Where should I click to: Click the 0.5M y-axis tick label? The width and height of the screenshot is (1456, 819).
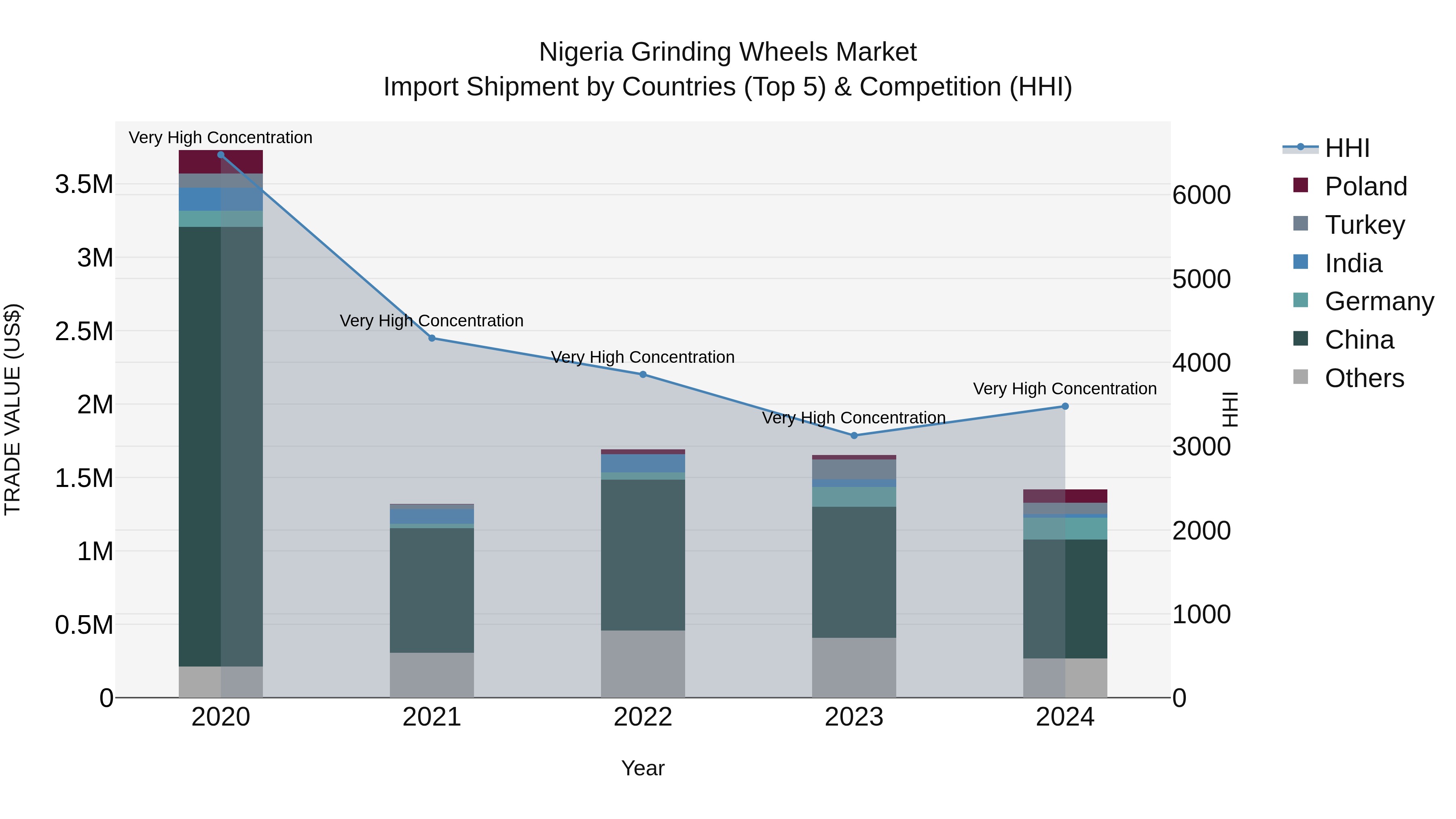click(84, 625)
